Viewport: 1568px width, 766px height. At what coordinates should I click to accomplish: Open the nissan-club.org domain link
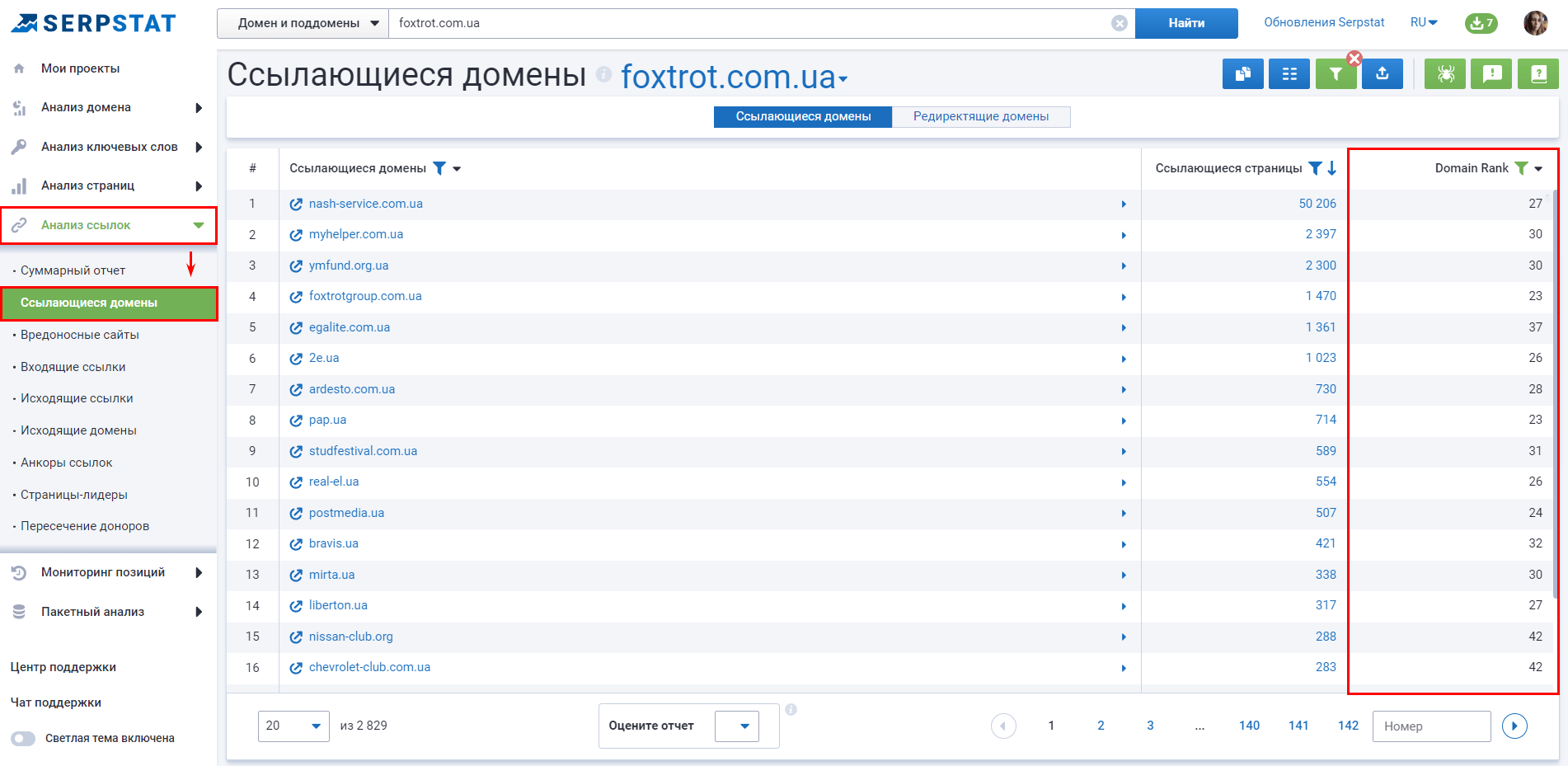[351, 637]
